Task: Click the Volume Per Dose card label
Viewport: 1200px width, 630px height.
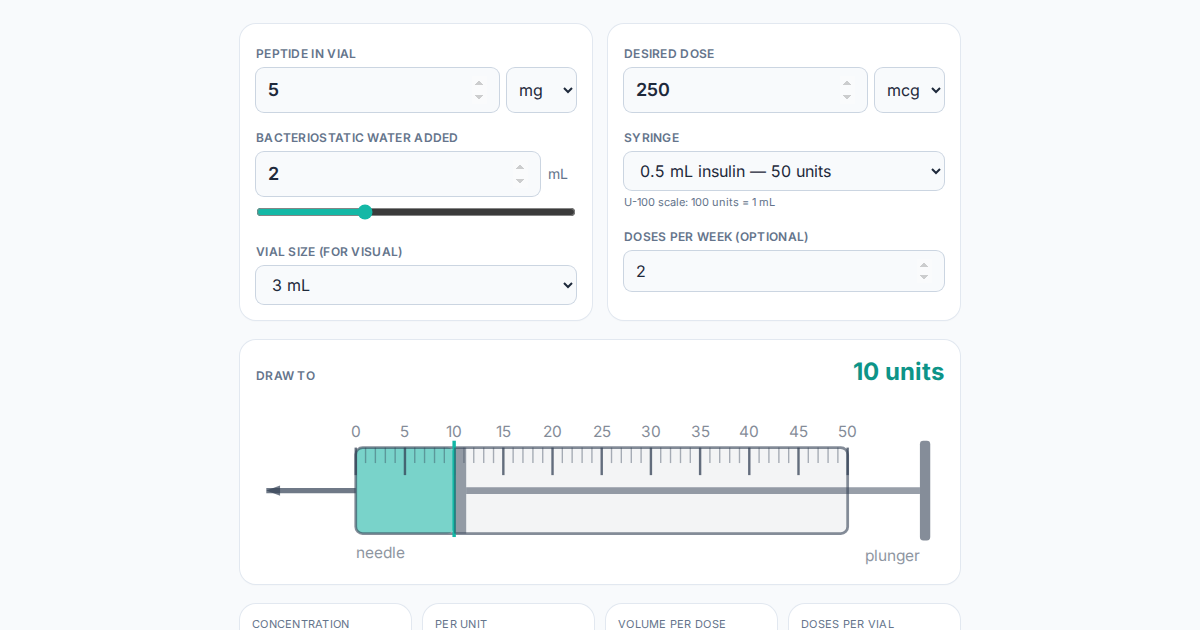Action: (x=672, y=624)
